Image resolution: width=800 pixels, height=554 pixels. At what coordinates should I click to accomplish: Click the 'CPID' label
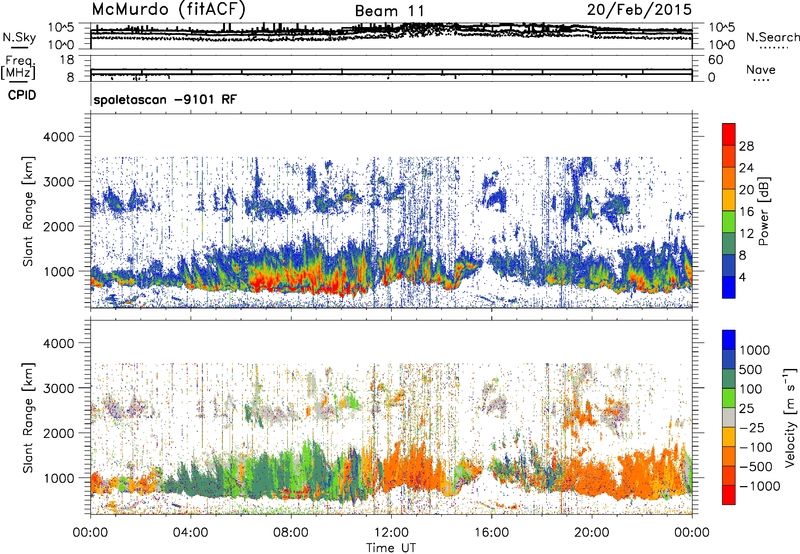pos(22,95)
